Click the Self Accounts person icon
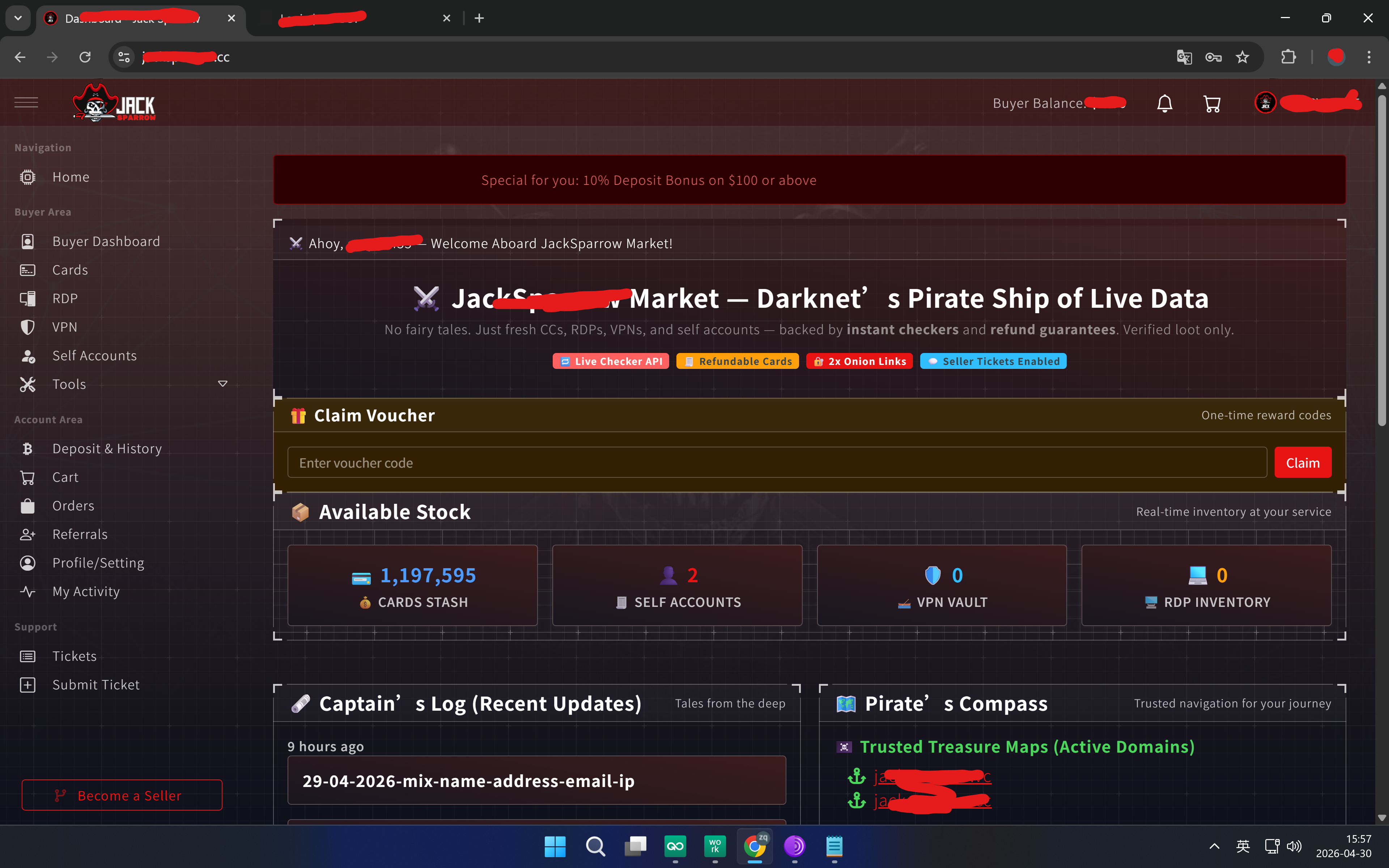 [27, 356]
